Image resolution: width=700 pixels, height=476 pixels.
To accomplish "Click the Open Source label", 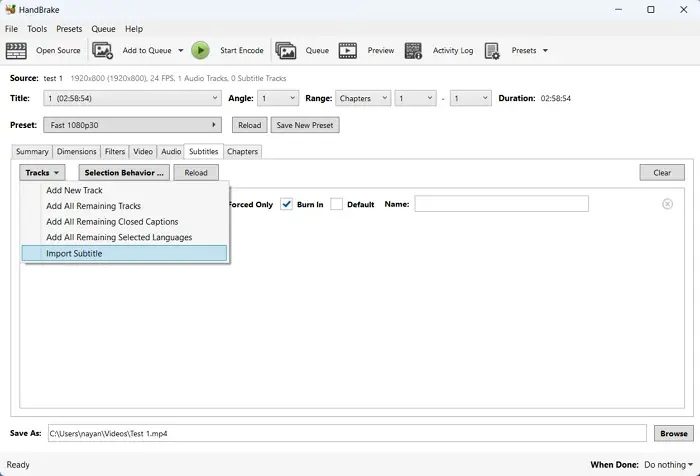I will point(58,50).
